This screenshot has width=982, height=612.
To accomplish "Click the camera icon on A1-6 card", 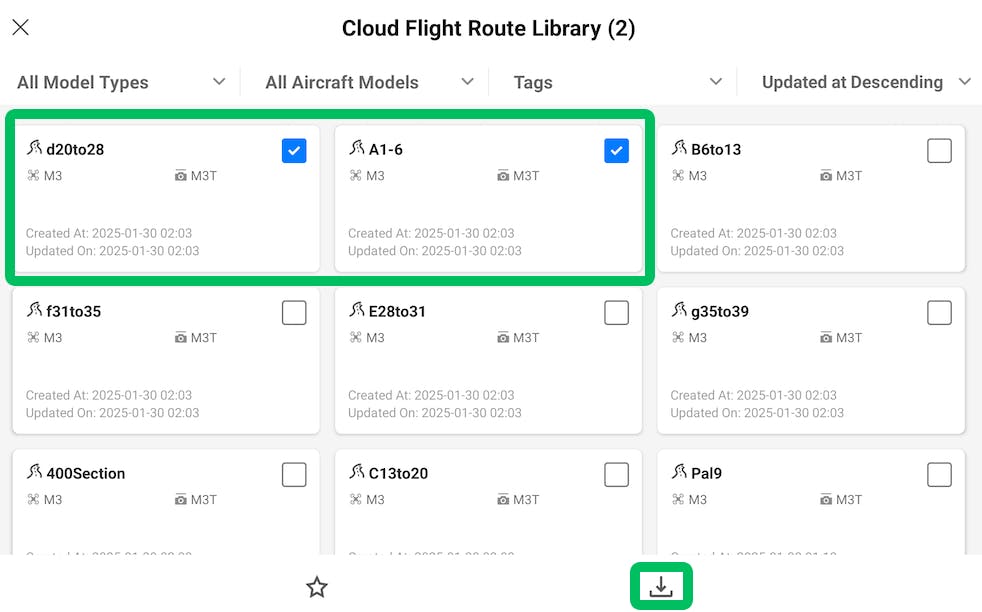I will tap(503, 176).
